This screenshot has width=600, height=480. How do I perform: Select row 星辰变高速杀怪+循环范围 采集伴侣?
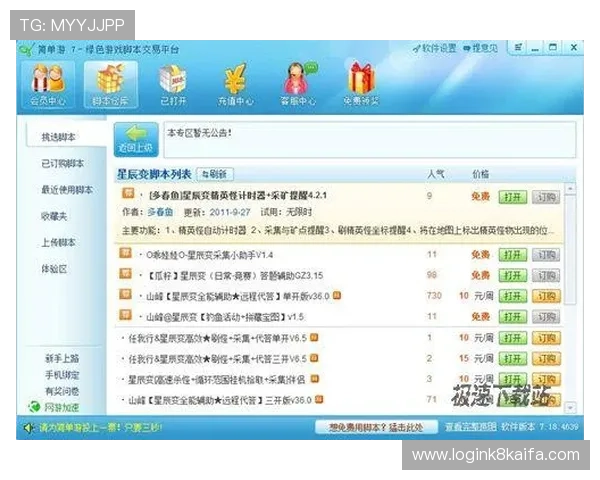[x=339, y=379]
